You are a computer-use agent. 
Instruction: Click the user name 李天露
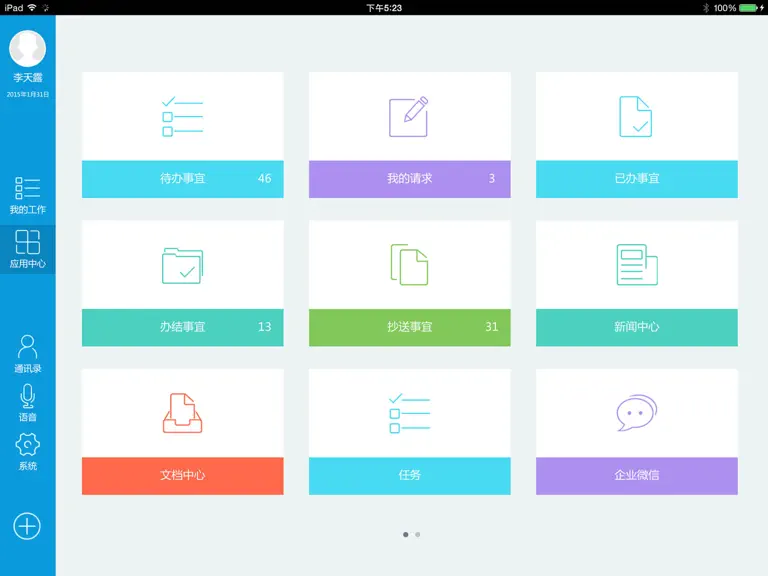click(x=27, y=77)
